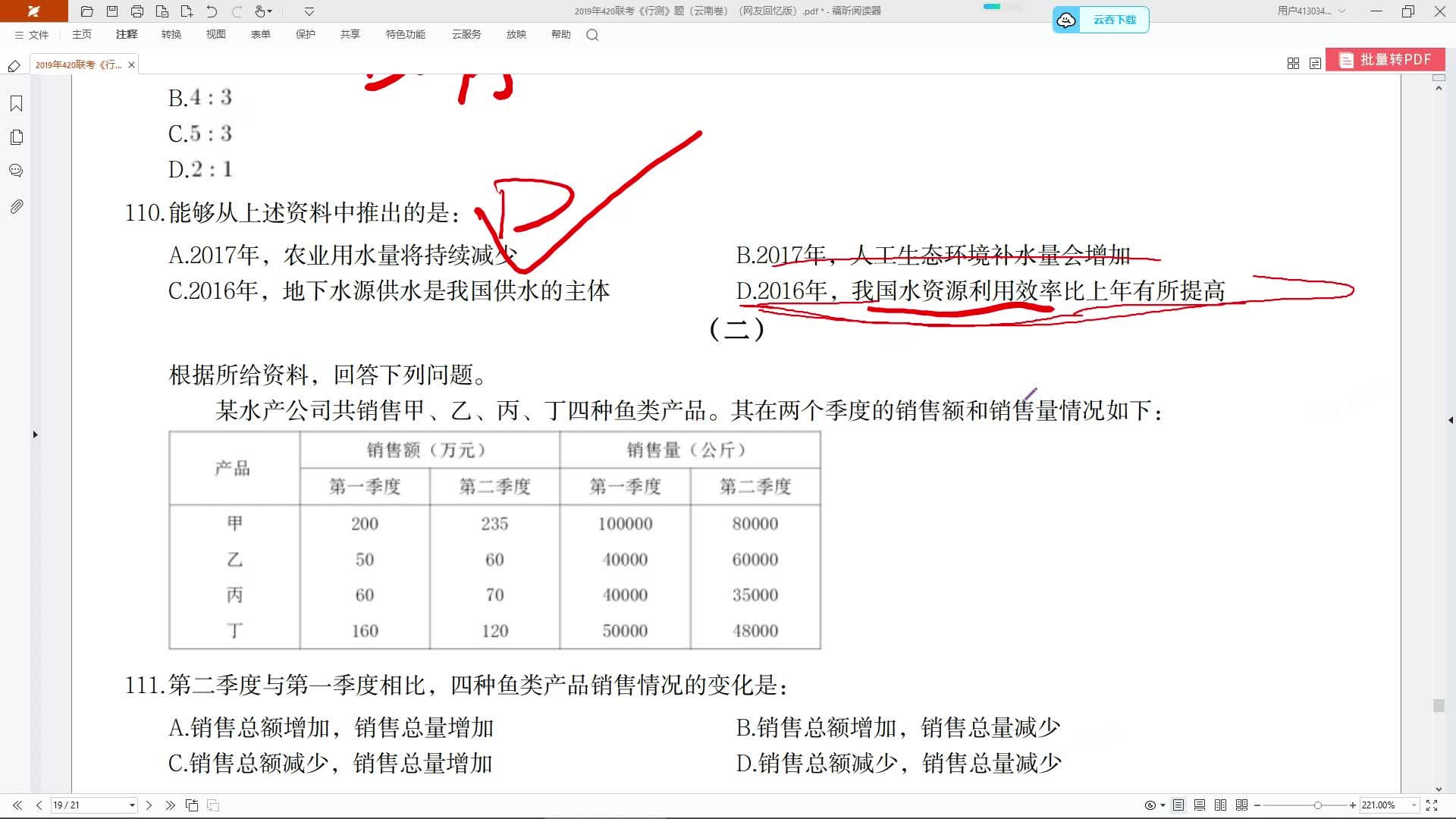Image resolution: width=1456 pixels, height=819 pixels.
Task: Switch to two-page facing view
Action: (1220, 805)
